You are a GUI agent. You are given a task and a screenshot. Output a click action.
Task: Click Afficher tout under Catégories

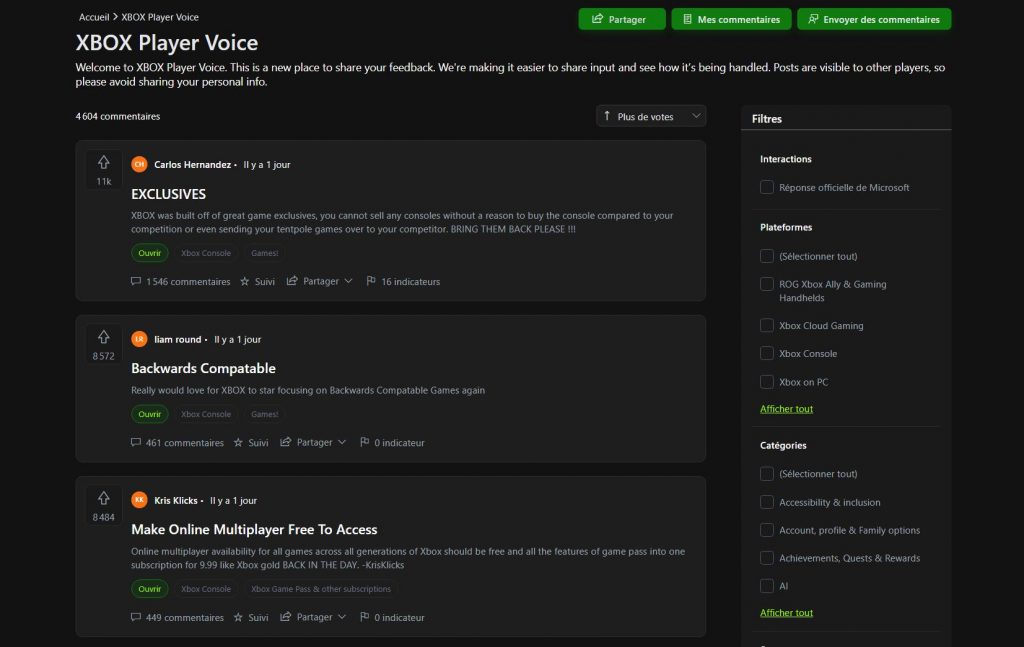click(x=786, y=612)
